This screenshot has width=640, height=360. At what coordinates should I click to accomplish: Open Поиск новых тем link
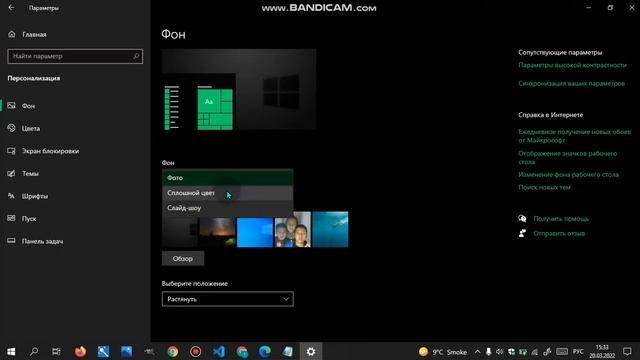(544, 187)
